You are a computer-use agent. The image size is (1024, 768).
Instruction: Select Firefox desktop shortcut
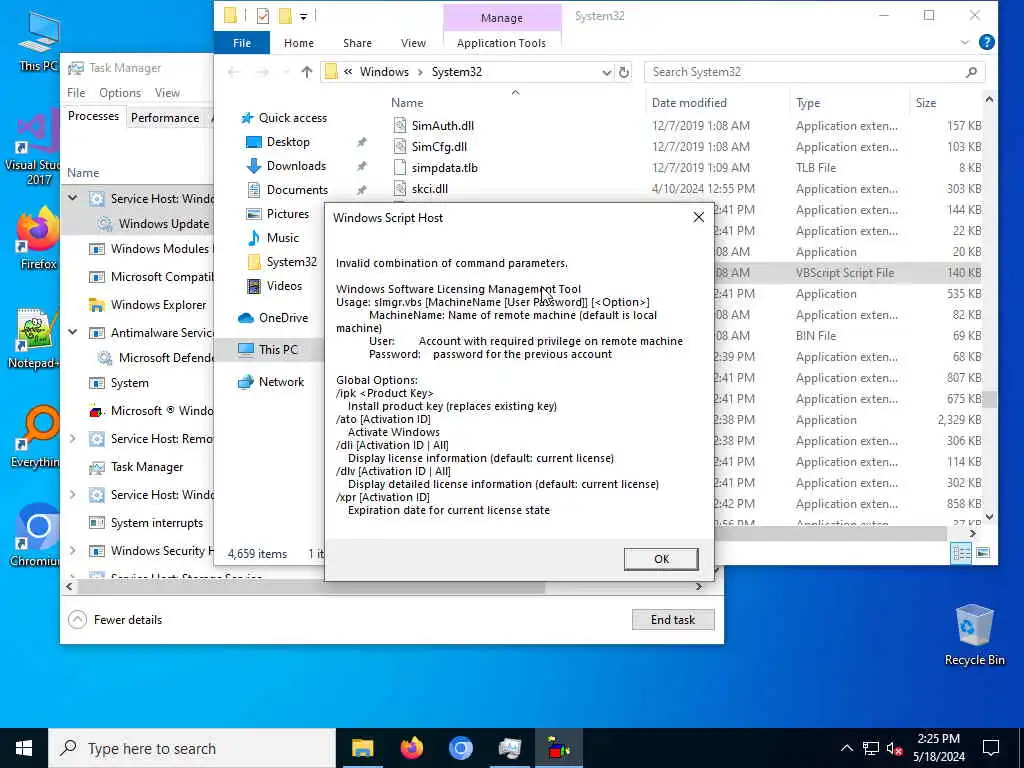[38, 238]
